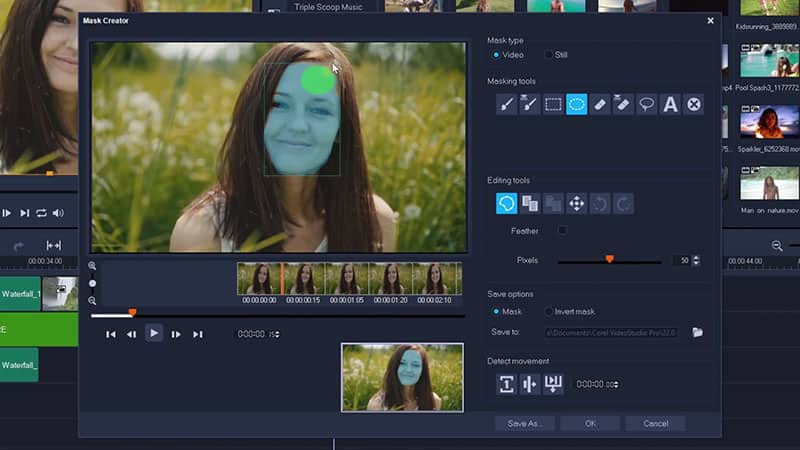Select the Ellipse masking tool
The height and width of the screenshot is (450, 800).
pos(576,104)
